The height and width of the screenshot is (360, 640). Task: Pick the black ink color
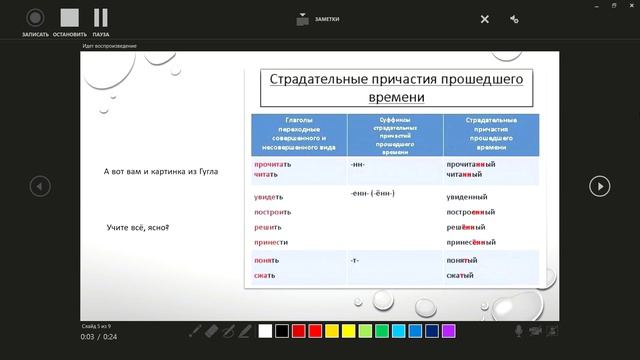[x=282, y=331]
